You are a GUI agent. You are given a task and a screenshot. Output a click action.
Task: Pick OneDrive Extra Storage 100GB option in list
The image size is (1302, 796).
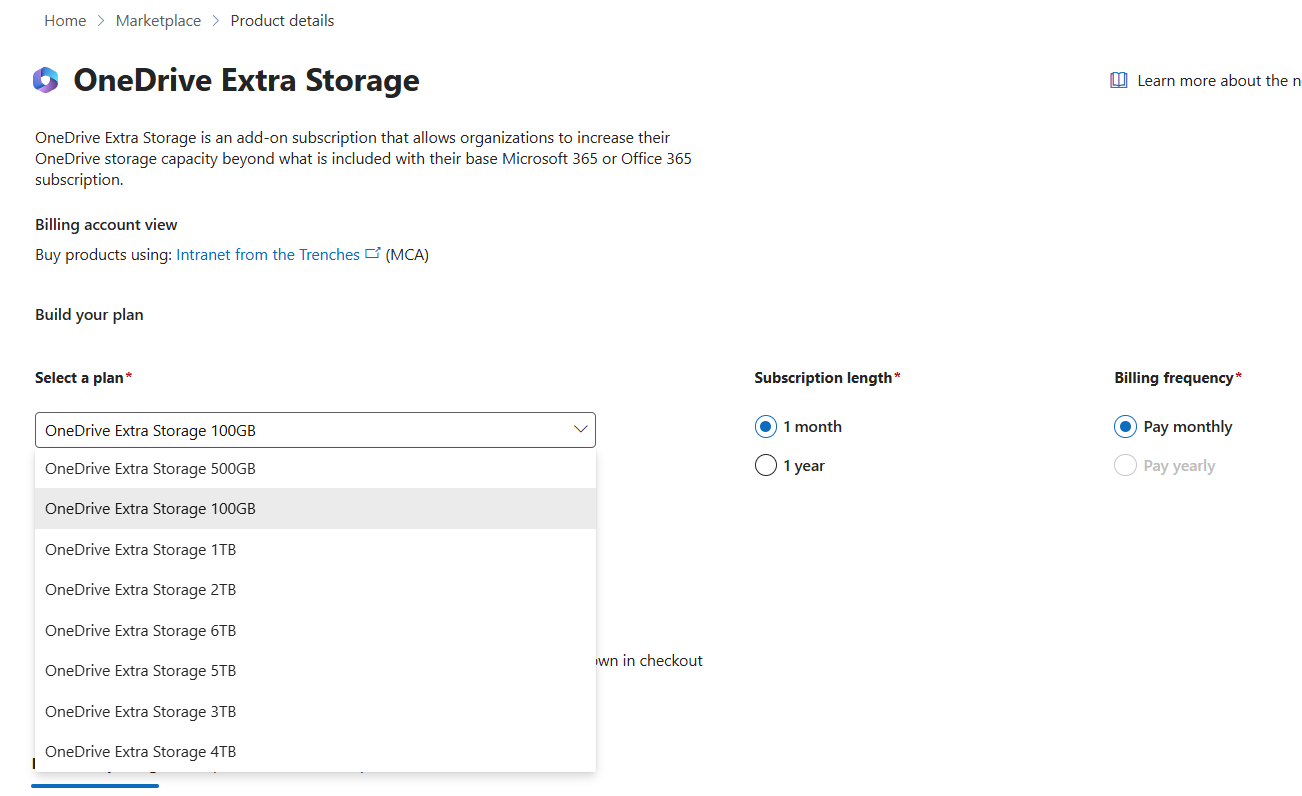pos(315,509)
